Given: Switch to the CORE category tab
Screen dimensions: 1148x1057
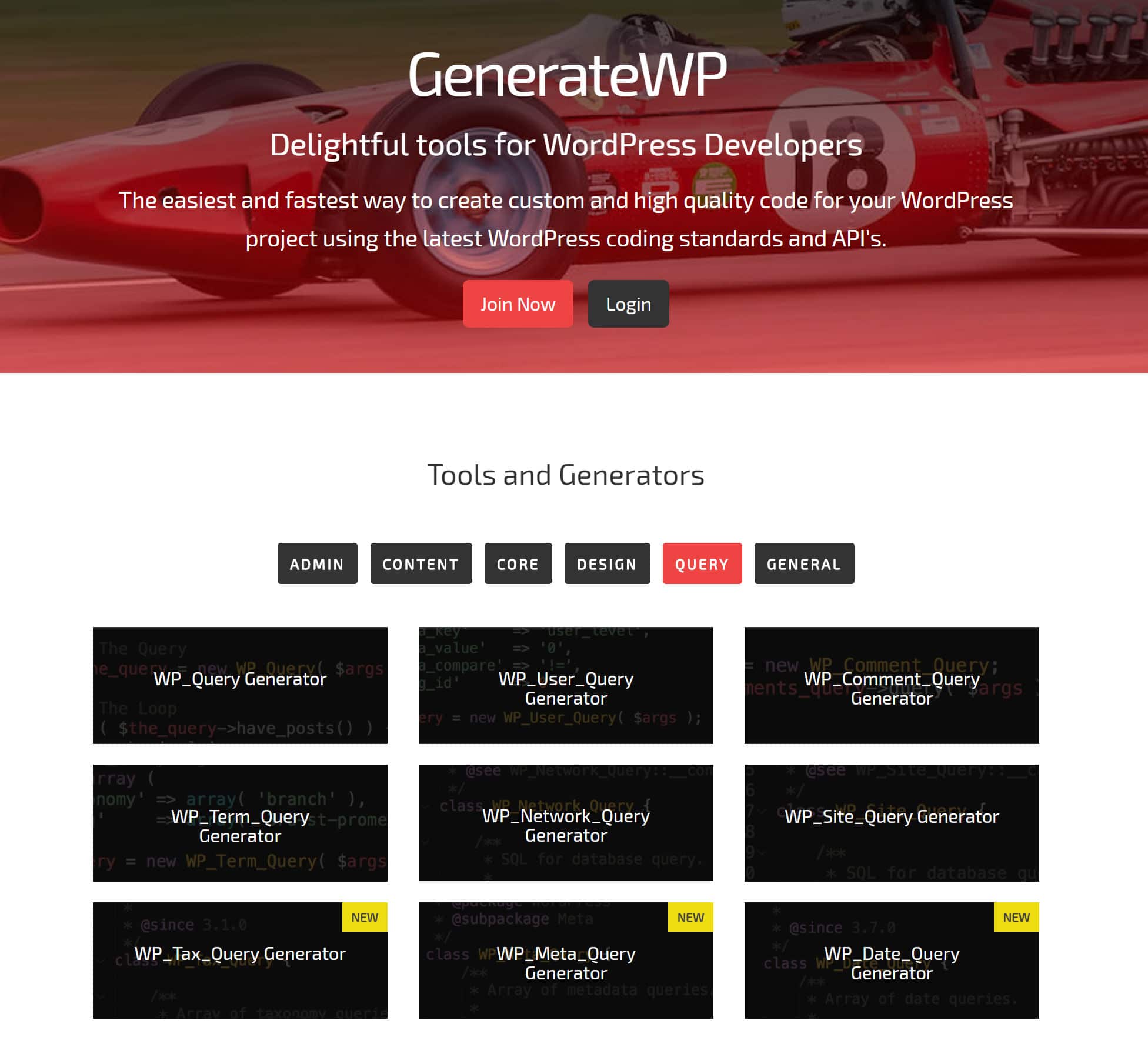Looking at the screenshot, I should click(518, 564).
